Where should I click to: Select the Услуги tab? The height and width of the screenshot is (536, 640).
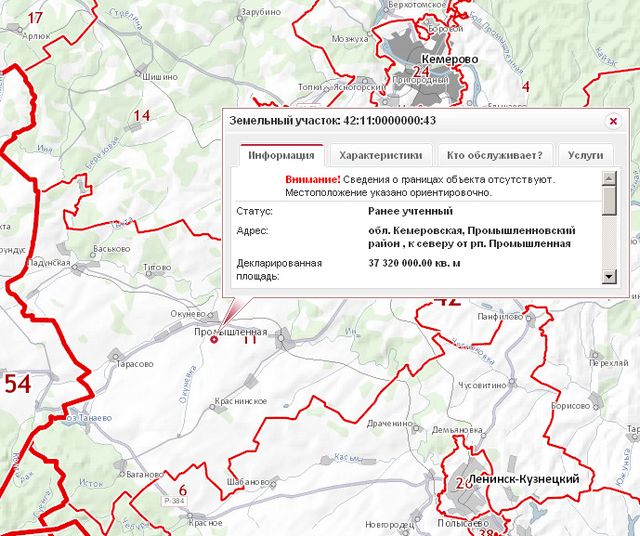[x=585, y=155]
